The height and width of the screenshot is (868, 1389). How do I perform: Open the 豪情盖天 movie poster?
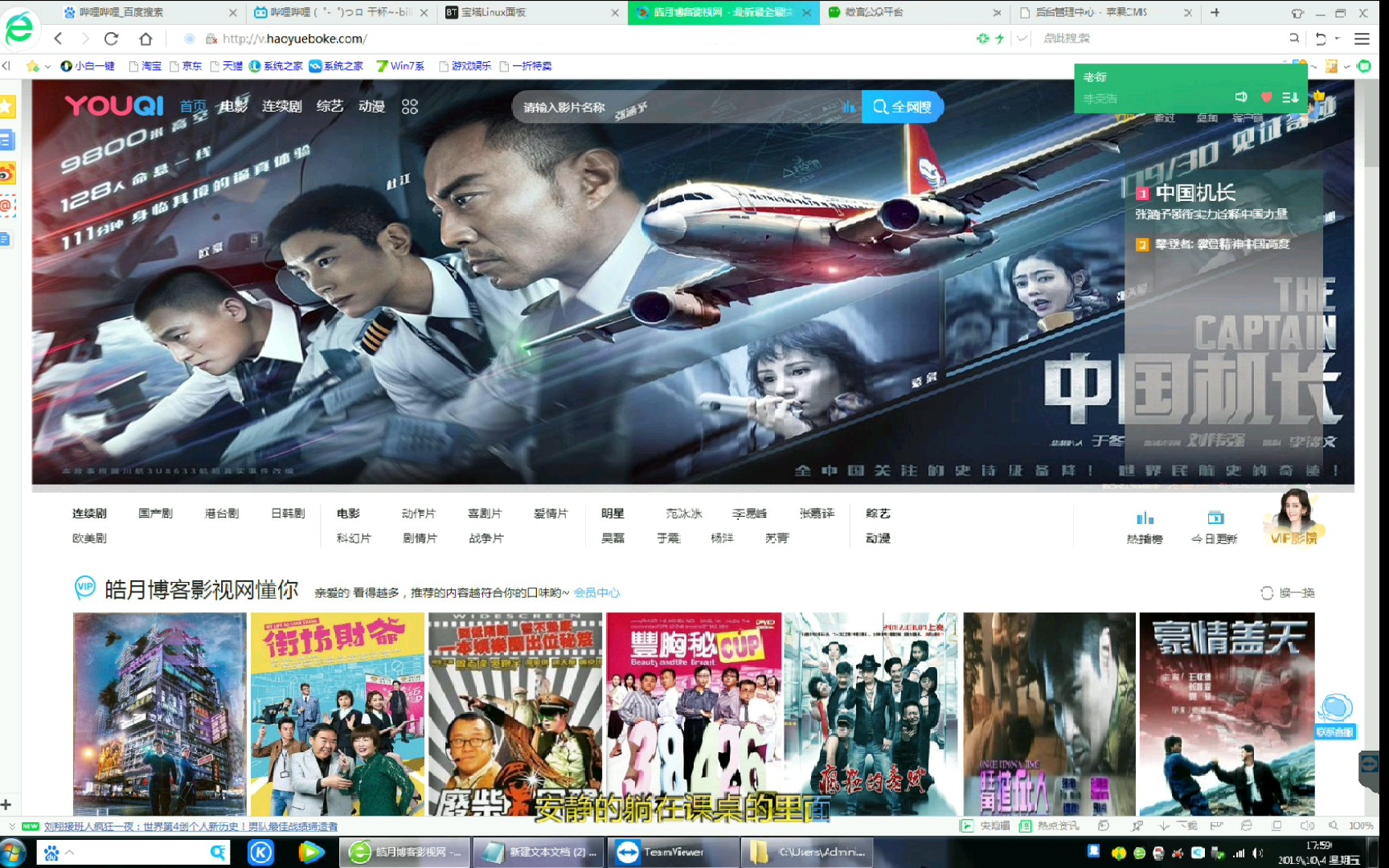pos(1227,714)
